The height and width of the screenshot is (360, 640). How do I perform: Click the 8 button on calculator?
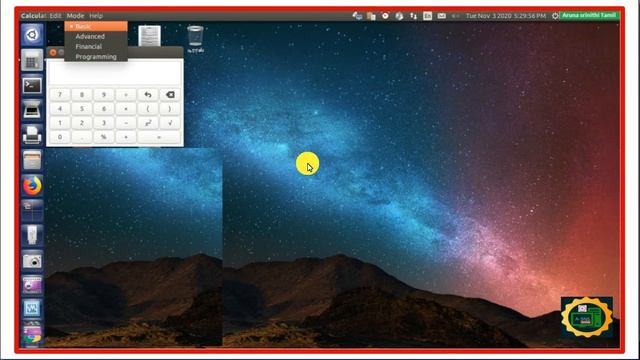[x=82, y=95]
